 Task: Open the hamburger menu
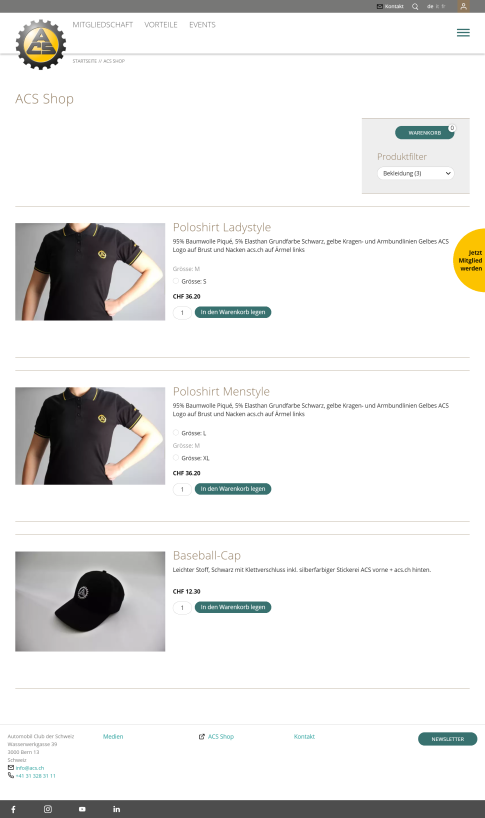coord(463,33)
